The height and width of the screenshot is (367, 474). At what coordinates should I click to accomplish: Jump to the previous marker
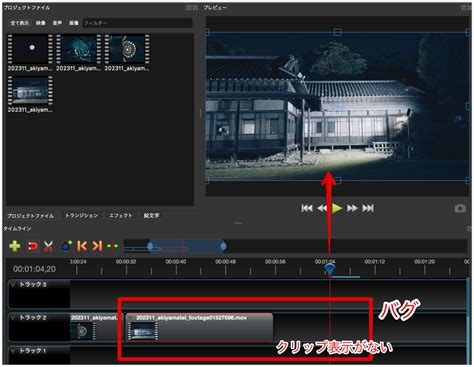82,246
